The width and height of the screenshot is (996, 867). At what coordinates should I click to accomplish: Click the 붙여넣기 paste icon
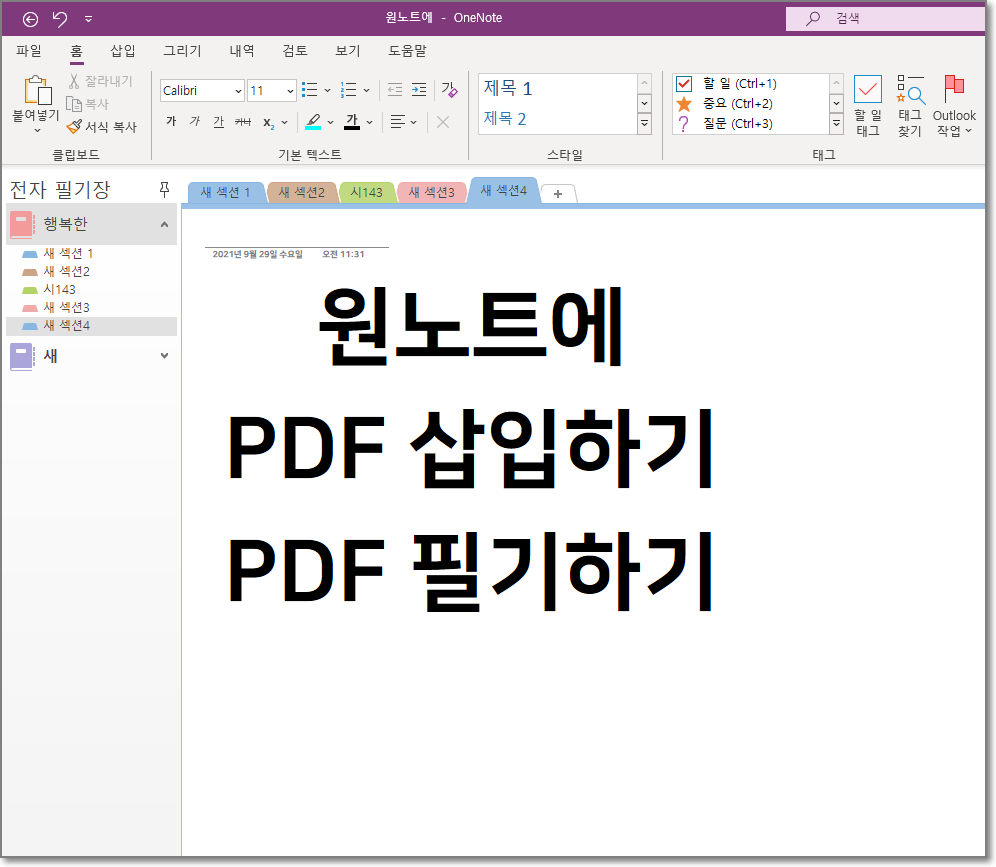click(x=37, y=90)
